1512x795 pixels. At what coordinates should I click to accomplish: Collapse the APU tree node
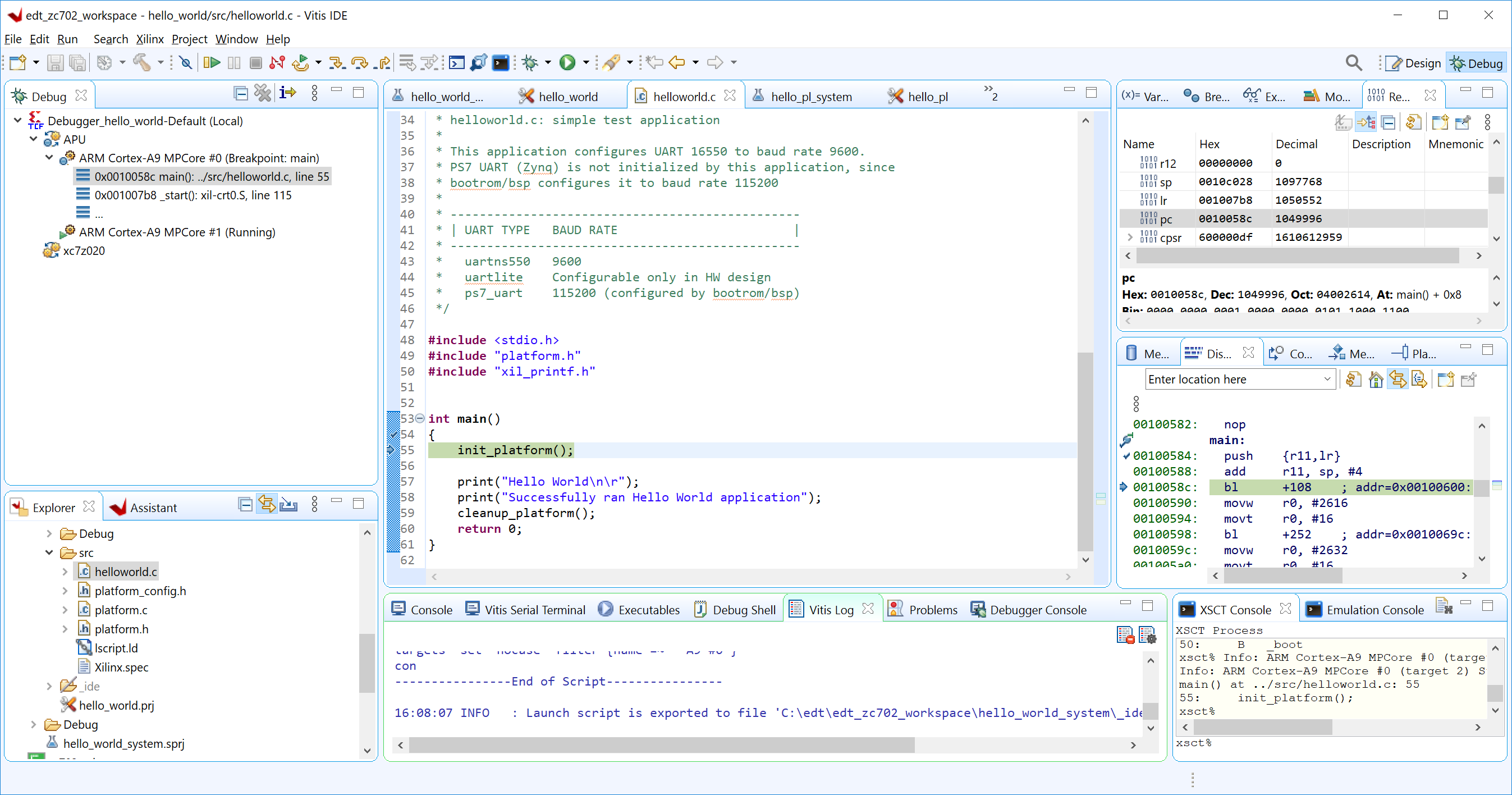pos(34,139)
